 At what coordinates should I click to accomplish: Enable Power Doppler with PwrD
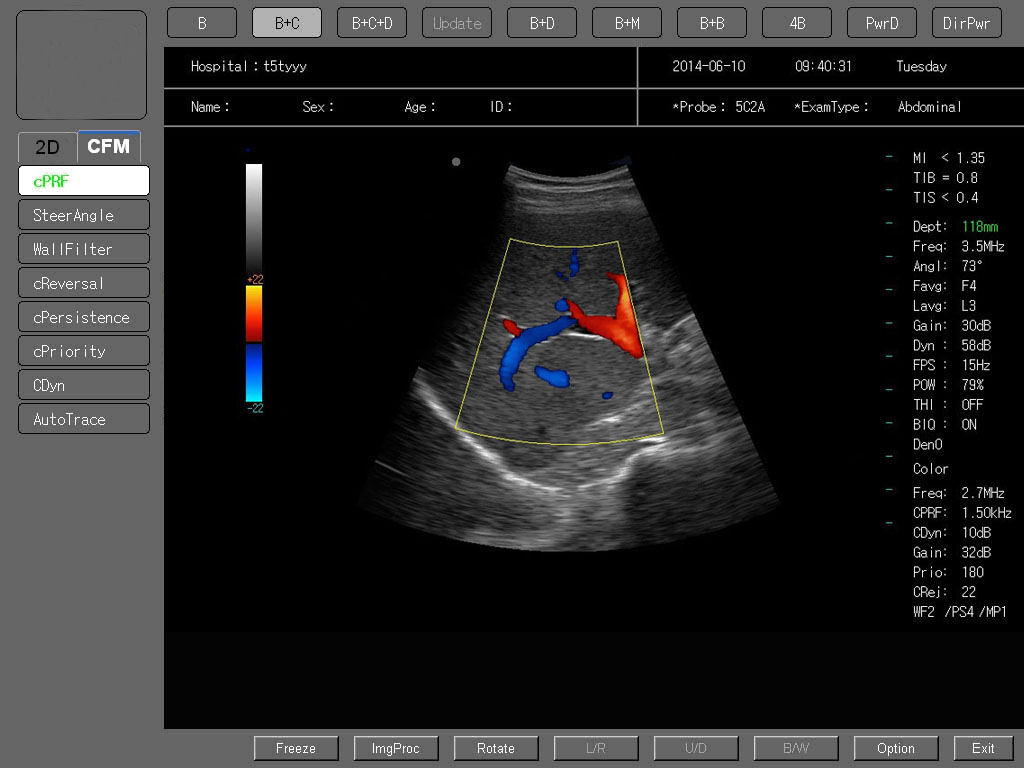pos(881,22)
